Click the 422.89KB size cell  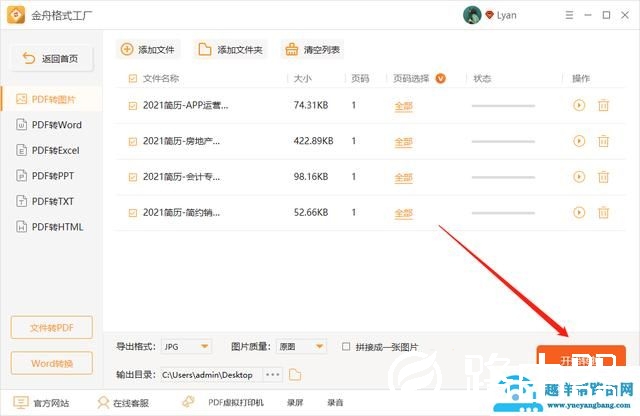313,141
